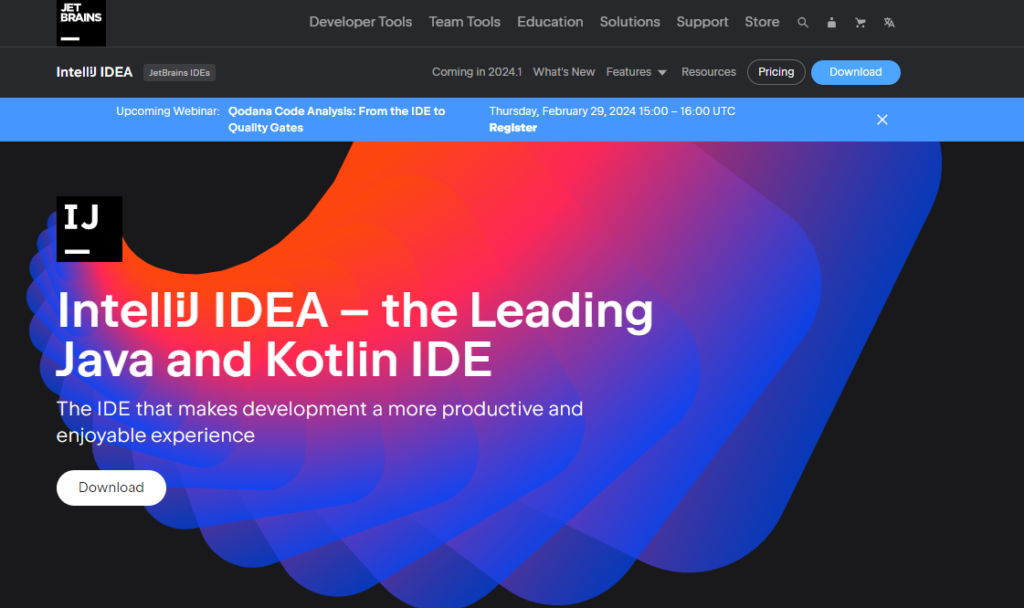Open the Resources page
This screenshot has width=1024, height=608.
click(x=709, y=72)
